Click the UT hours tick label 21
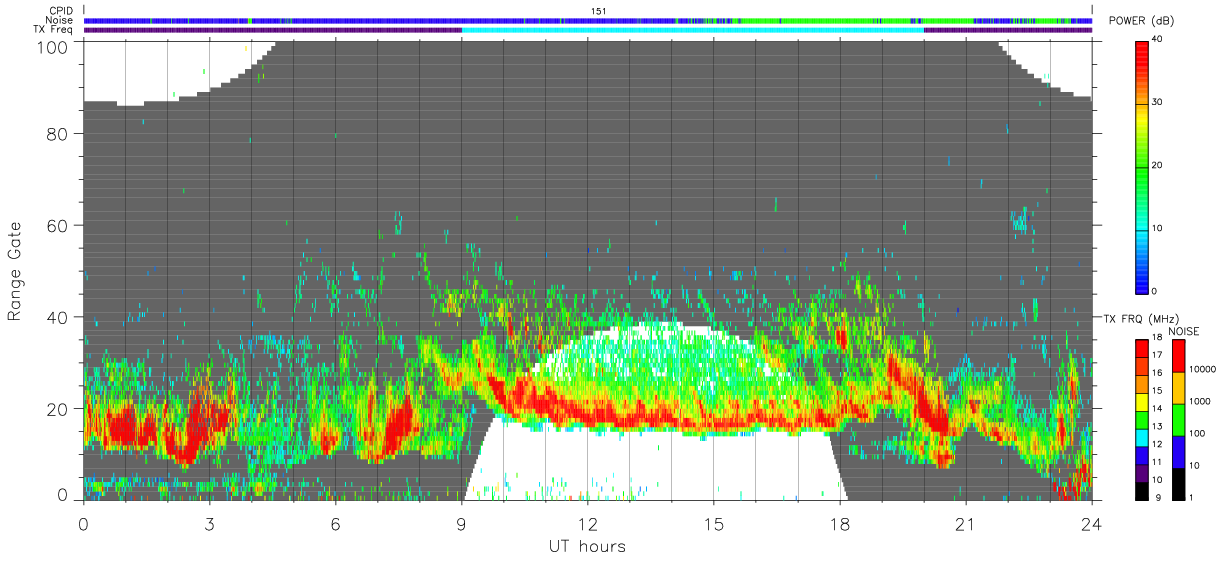 pyautogui.click(x=965, y=524)
